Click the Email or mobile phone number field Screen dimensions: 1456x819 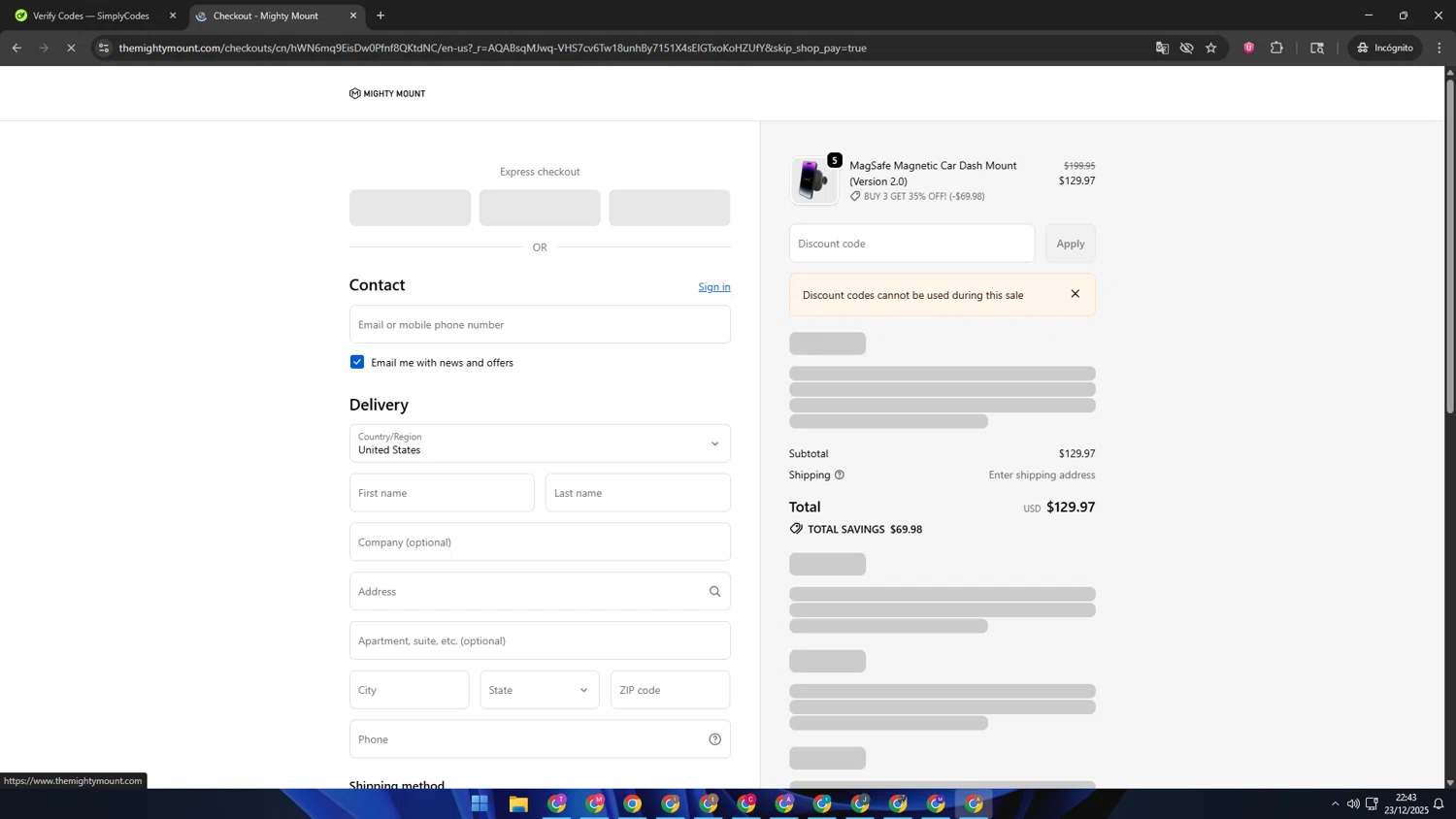[x=540, y=324]
